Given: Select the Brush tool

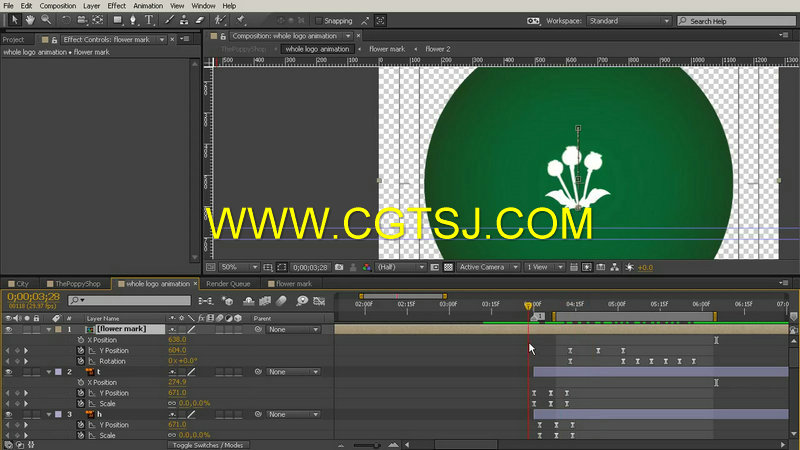Looking at the screenshot, I should coord(169,20).
